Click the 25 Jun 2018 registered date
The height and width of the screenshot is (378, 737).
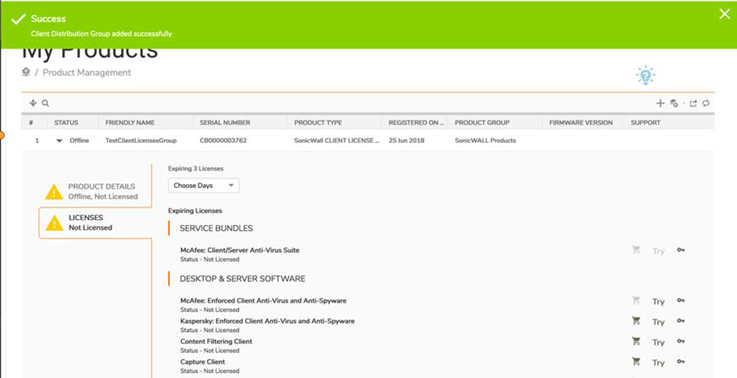tap(407, 140)
